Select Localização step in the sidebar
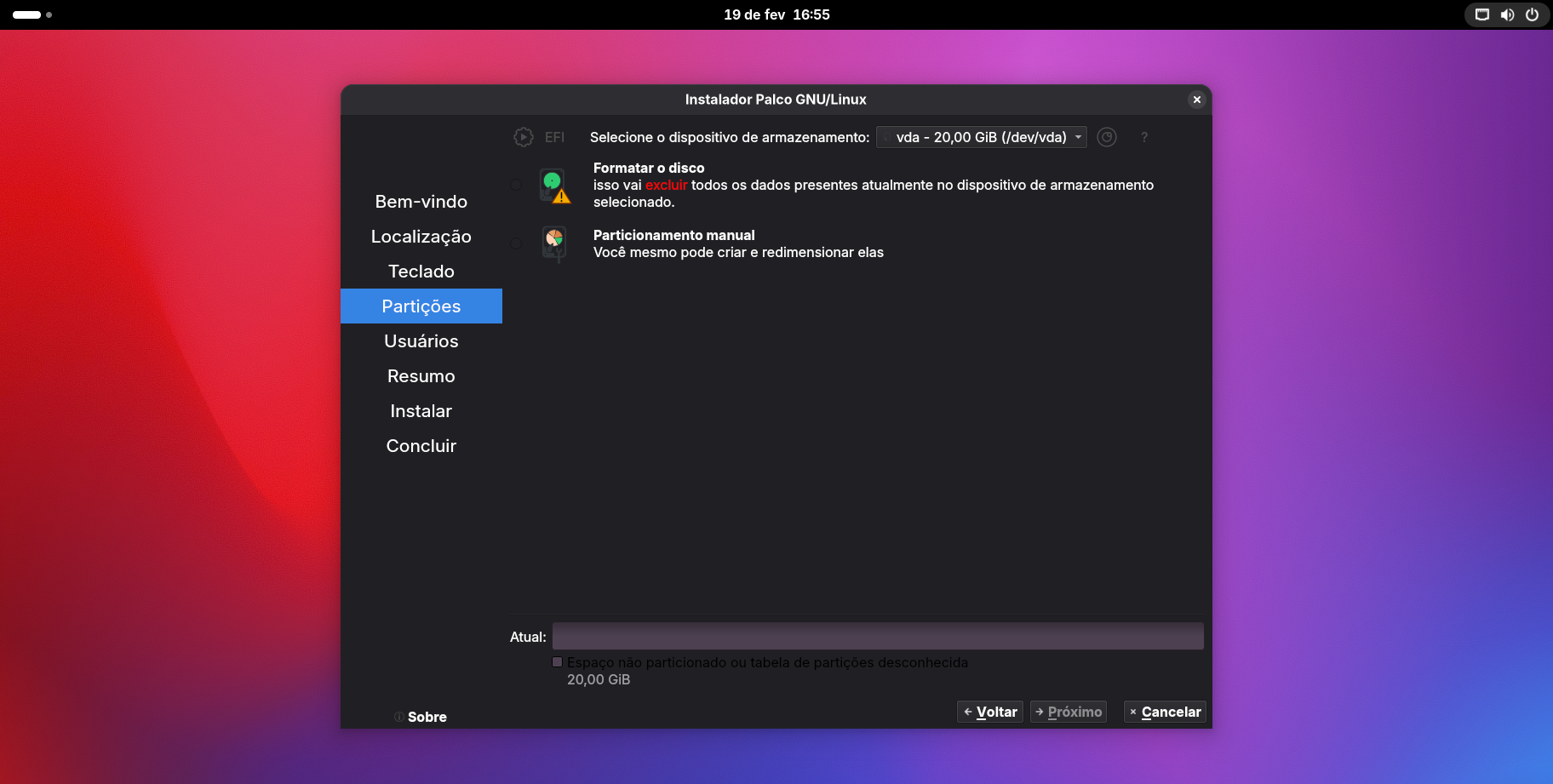Image resolution: width=1553 pixels, height=784 pixels. 421,237
